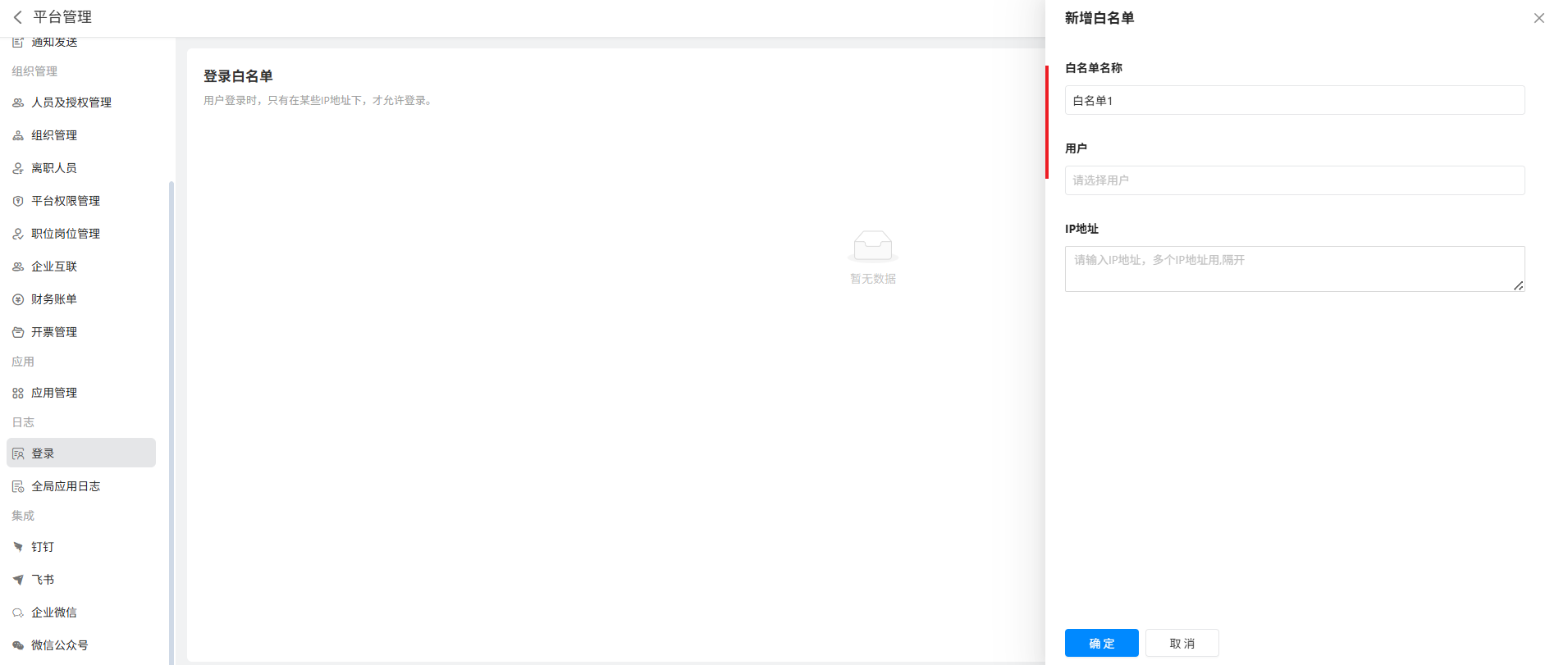Click the 人员及授权管理 sidebar icon
1568x665 pixels.
click(x=18, y=102)
